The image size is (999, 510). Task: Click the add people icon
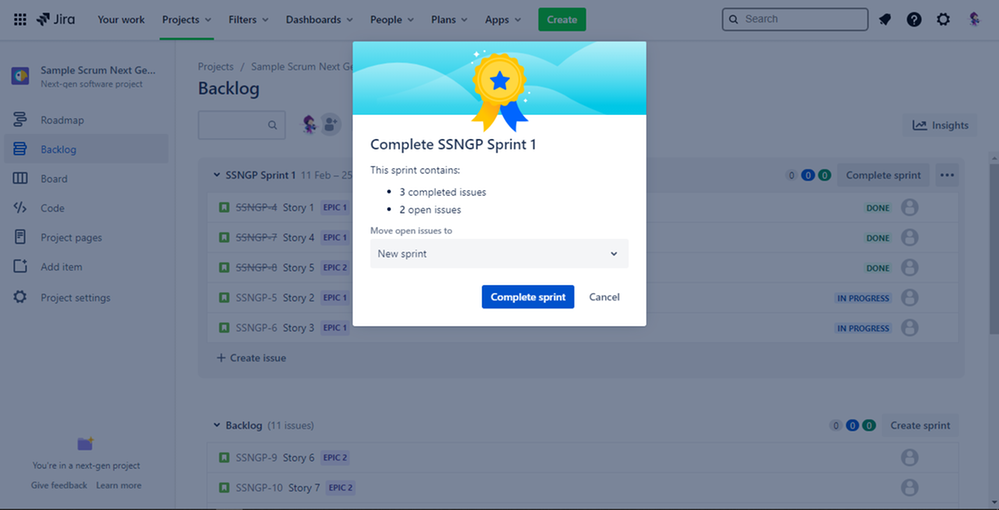point(330,124)
